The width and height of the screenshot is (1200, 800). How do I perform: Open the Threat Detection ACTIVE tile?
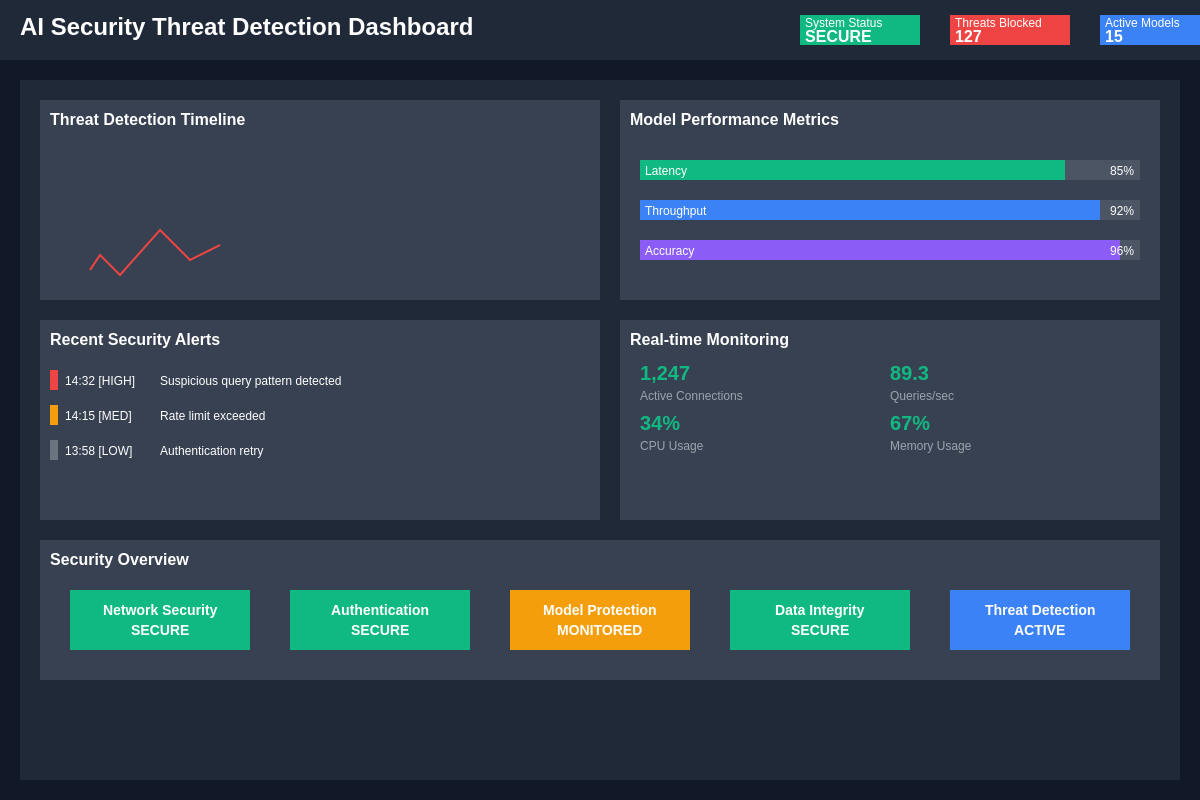[x=1040, y=620]
